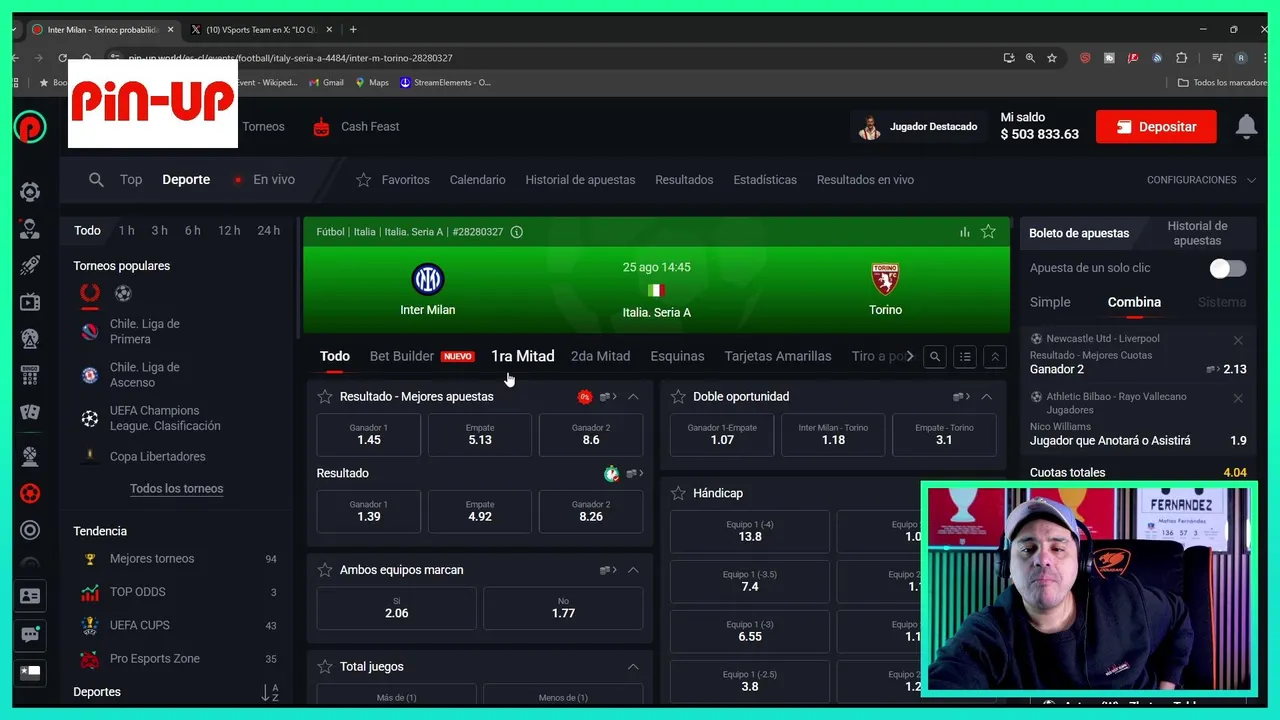Viewport: 1280px width, 720px height.
Task: Favorite the Total juegos market star
Action: tap(325, 667)
